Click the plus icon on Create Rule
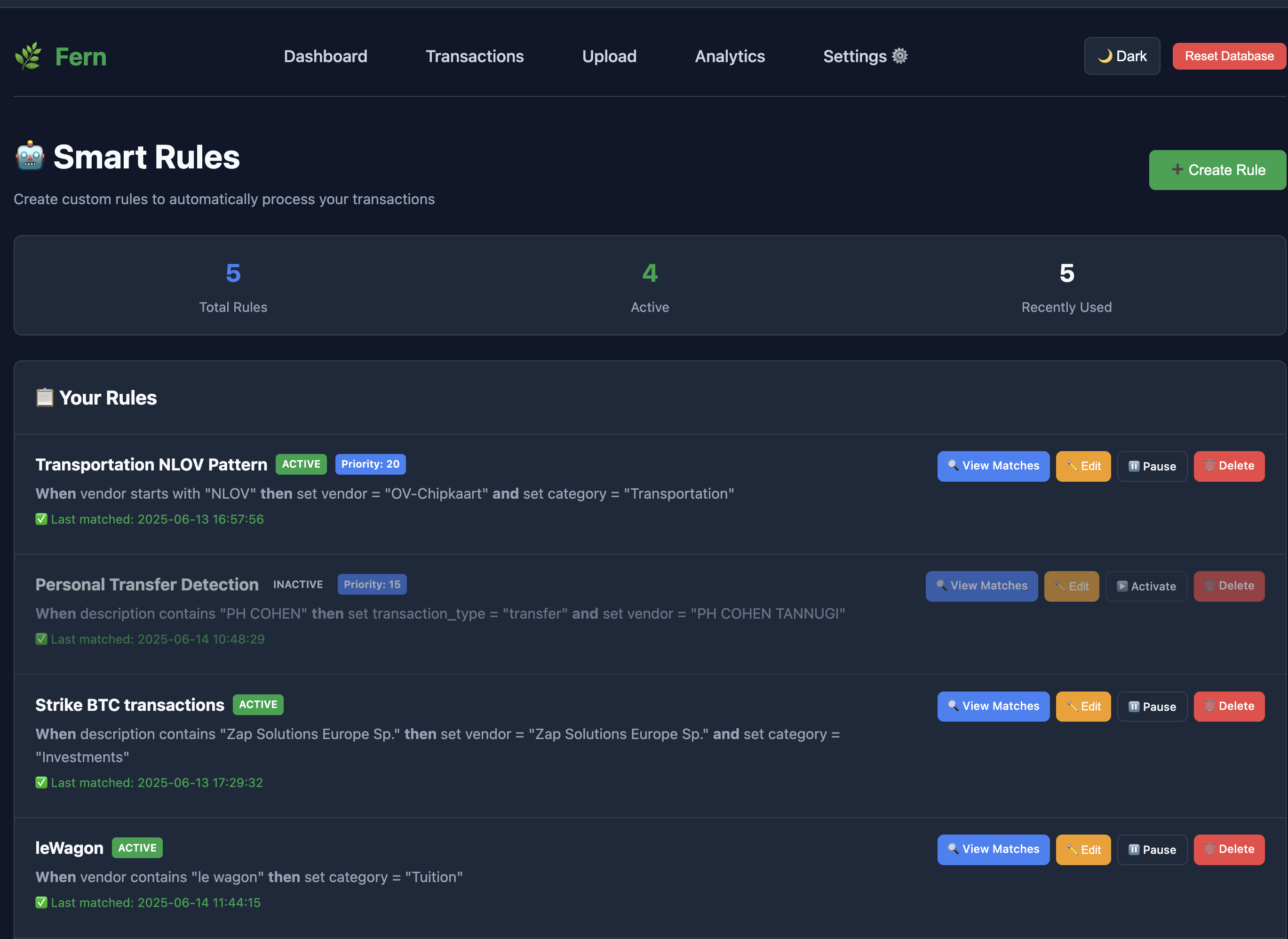 [1177, 169]
